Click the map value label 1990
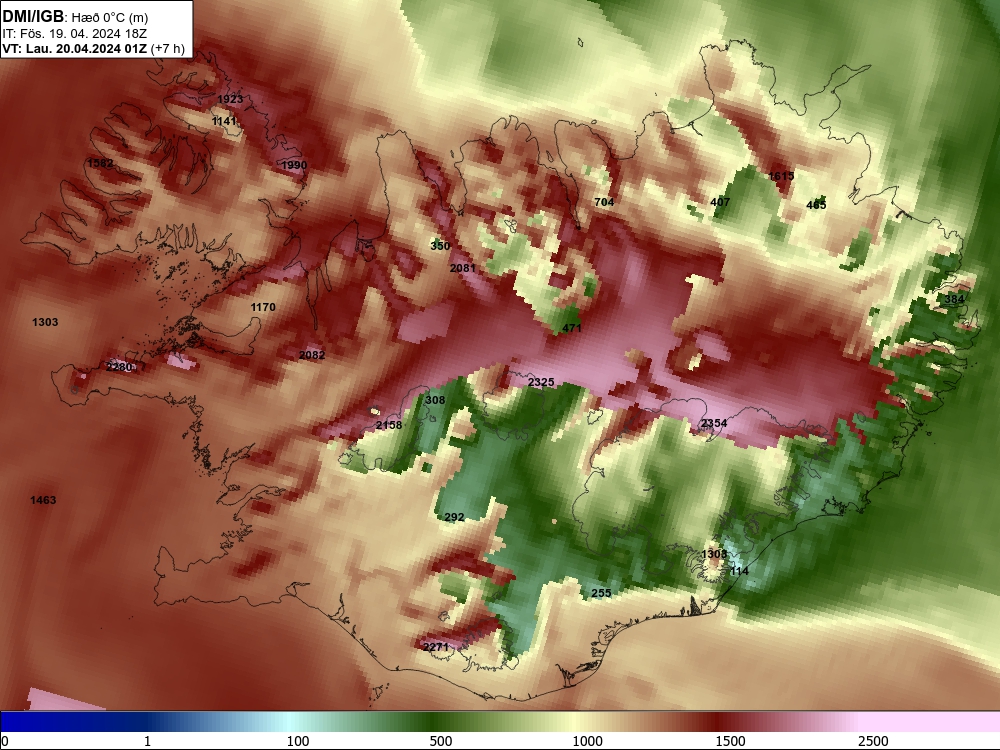 tap(294, 165)
